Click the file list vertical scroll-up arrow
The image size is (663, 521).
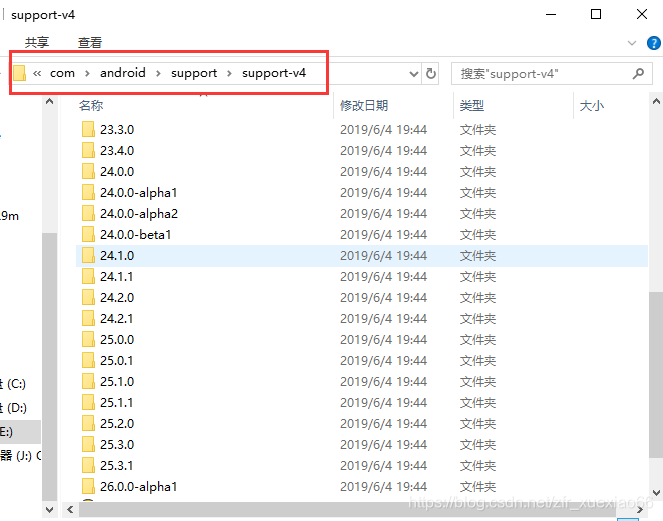[656, 101]
